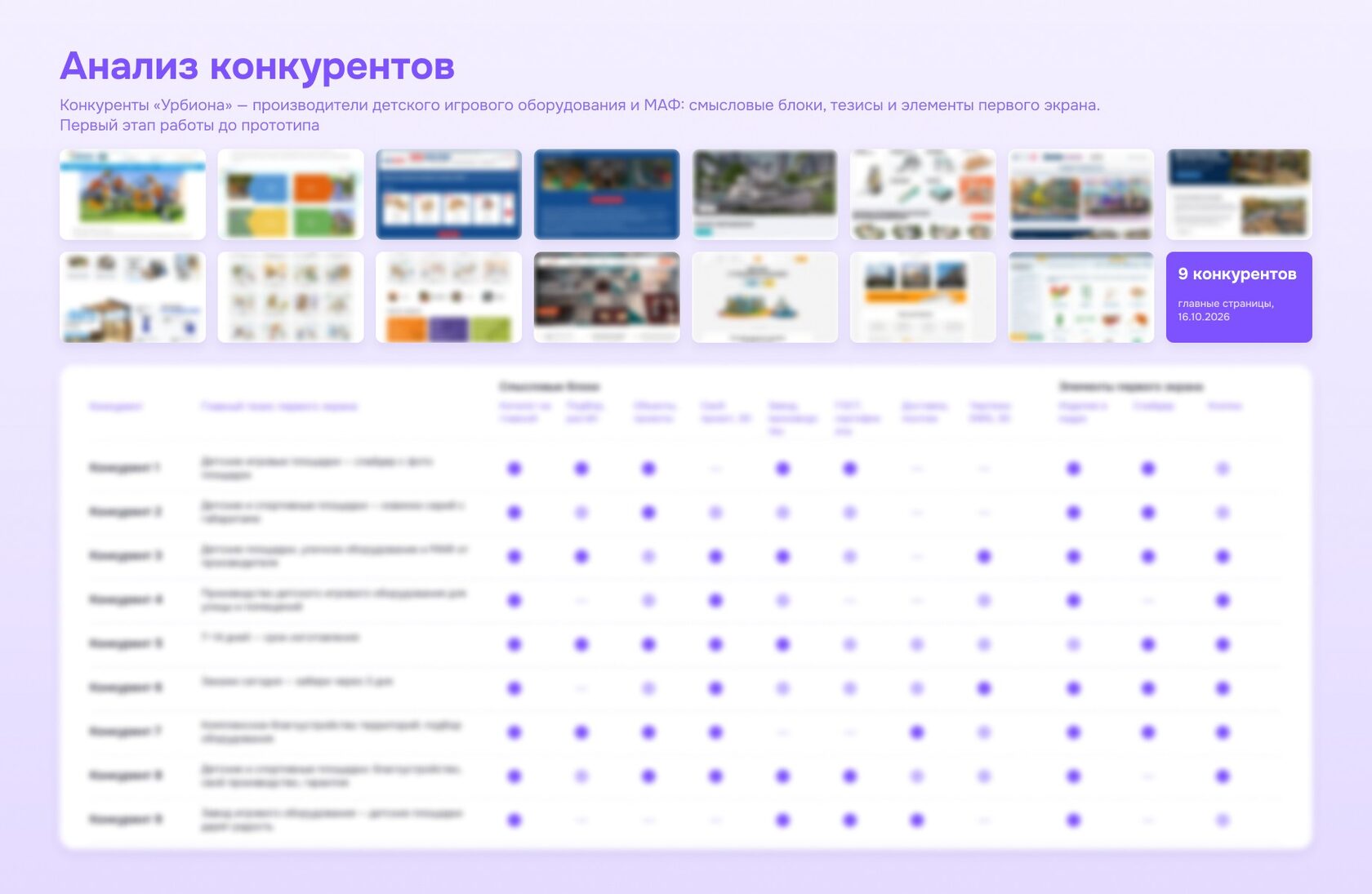Open the thumbnail with grid of small product items
This screenshot has height=894, width=1372.
(291, 297)
